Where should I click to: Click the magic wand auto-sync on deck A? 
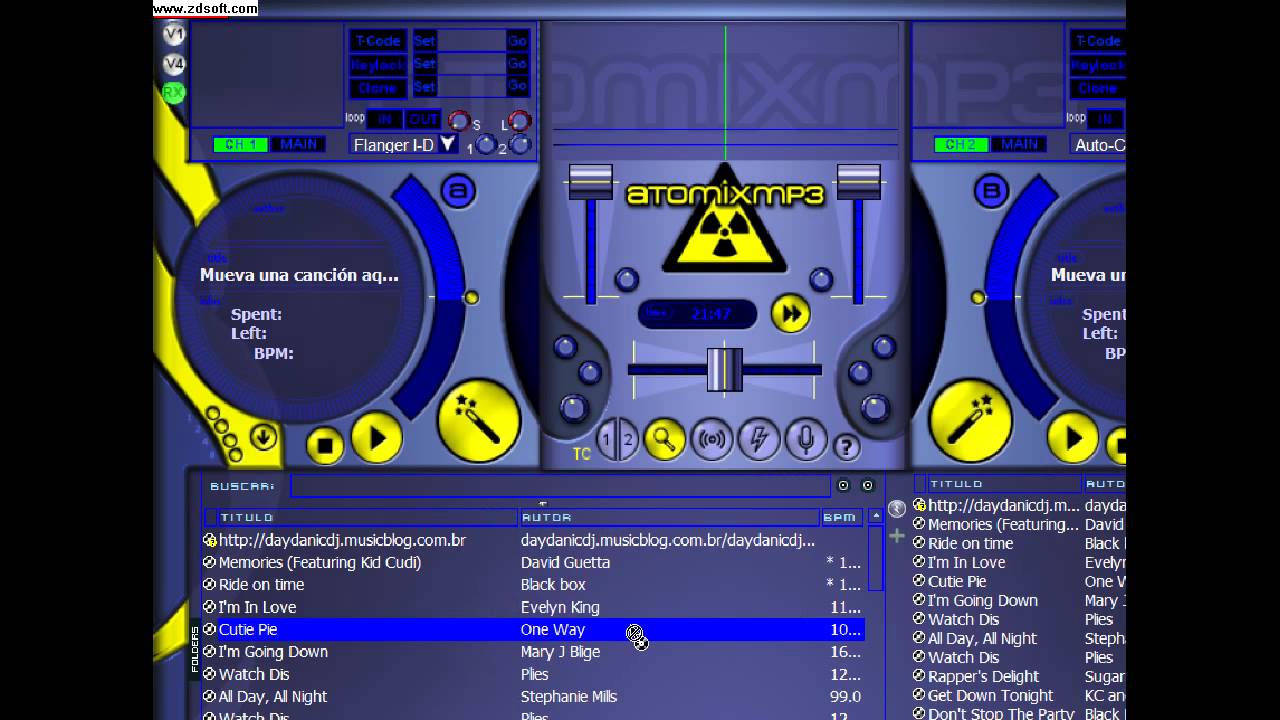point(479,420)
